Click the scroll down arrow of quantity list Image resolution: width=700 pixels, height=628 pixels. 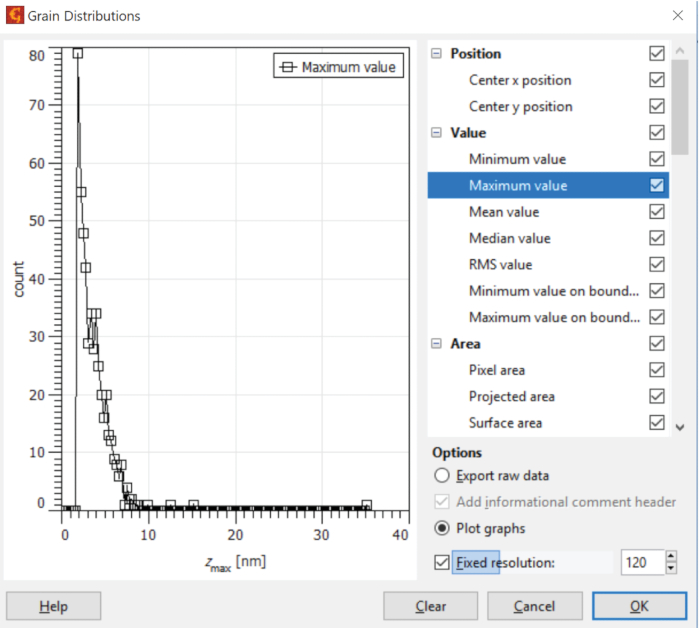pyautogui.click(x=680, y=428)
